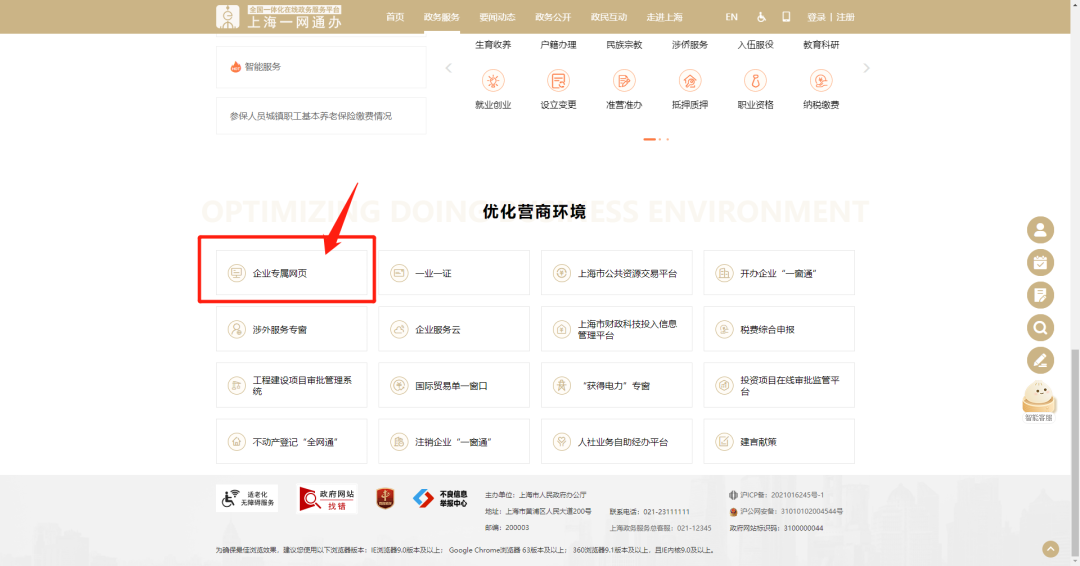Image resolution: width=1080 pixels, height=566 pixels.
Task: Click the 就业创业 service icon
Action: [x=492, y=81]
